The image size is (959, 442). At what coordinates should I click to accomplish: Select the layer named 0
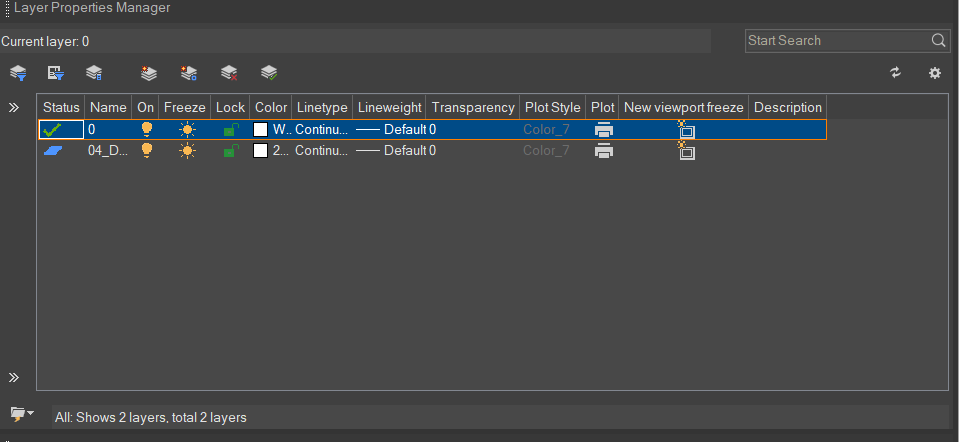pos(92,130)
